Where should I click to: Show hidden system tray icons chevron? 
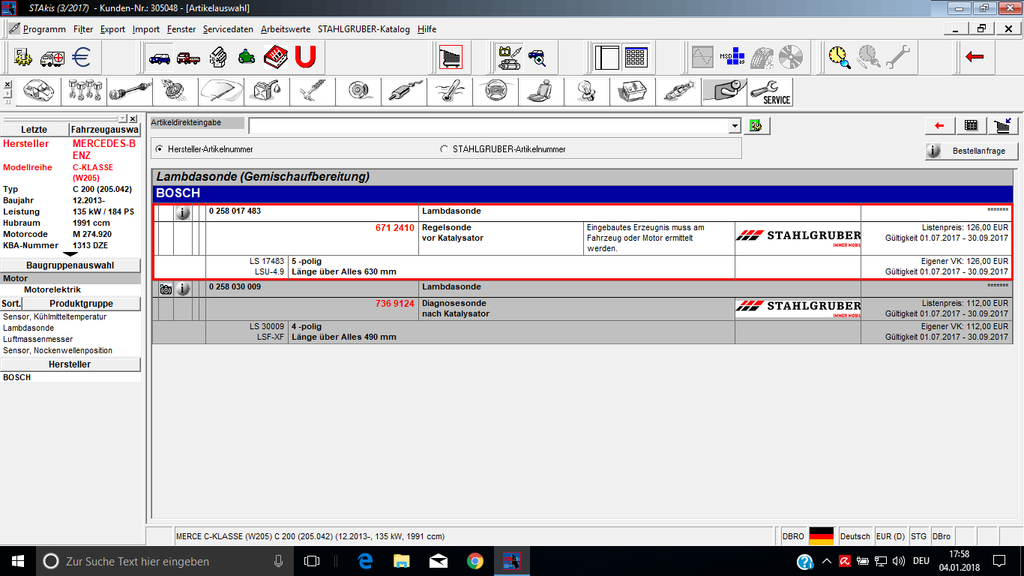pos(826,561)
